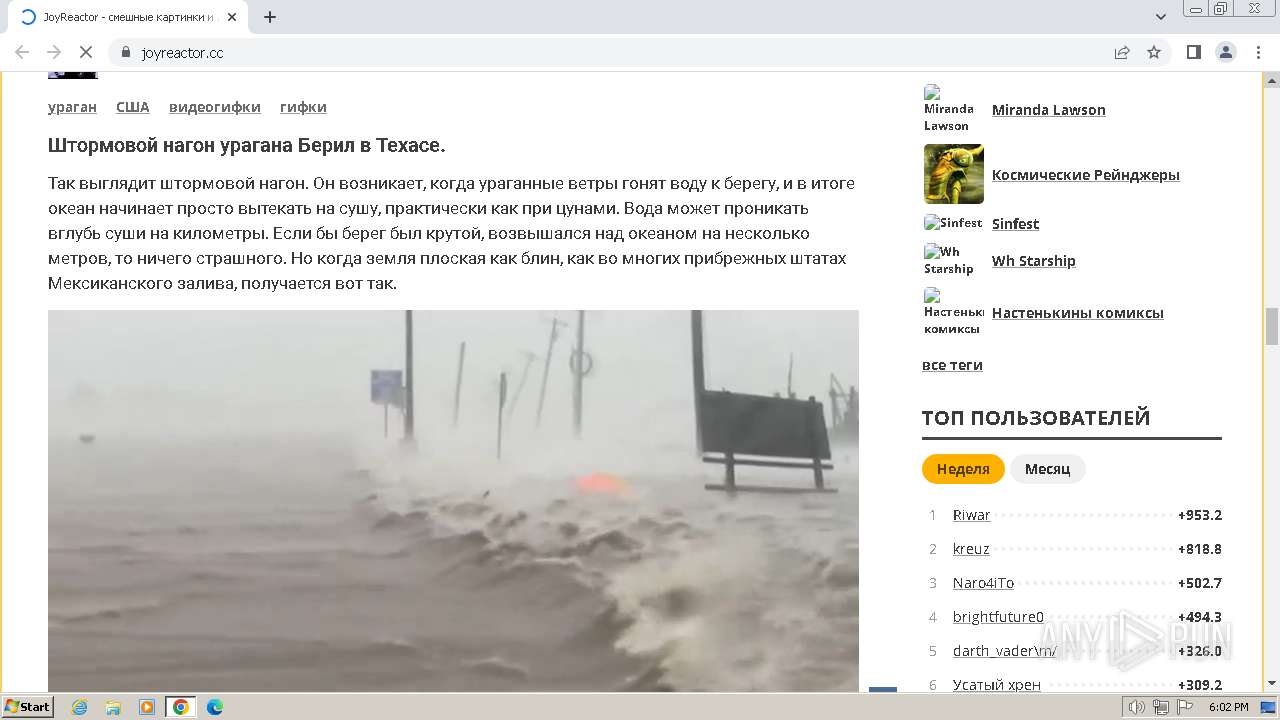Stop page loading in Chrome
This screenshot has height=720, width=1280.
click(86, 53)
